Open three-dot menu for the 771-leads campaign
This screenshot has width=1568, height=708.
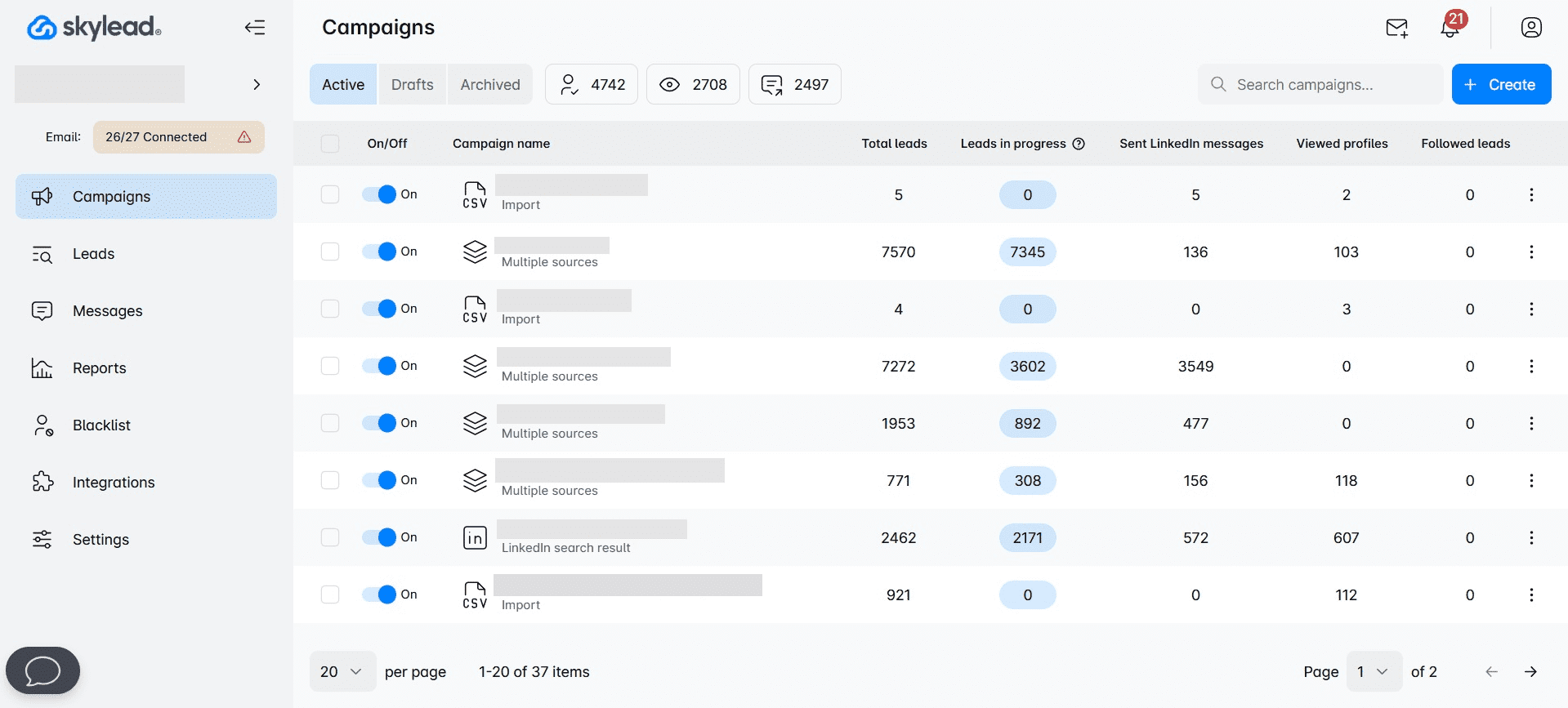(x=1531, y=480)
